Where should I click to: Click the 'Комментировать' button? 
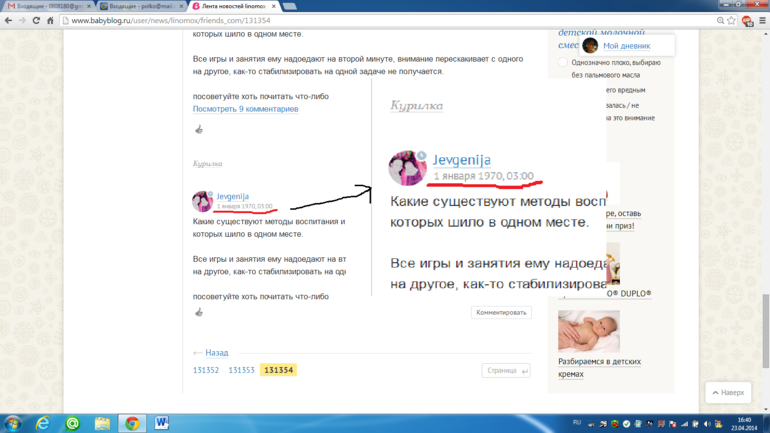click(501, 312)
